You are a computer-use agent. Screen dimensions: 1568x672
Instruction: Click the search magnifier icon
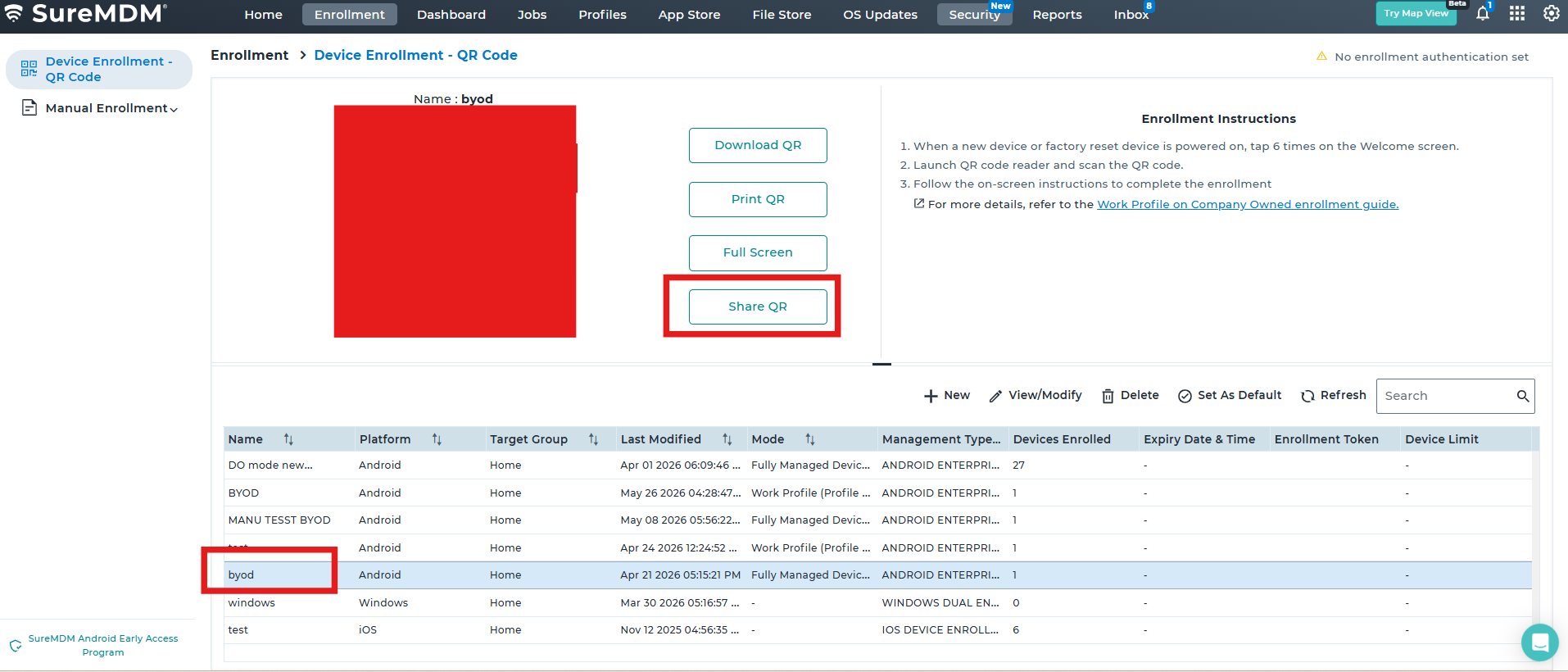pyautogui.click(x=1523, y=396)
